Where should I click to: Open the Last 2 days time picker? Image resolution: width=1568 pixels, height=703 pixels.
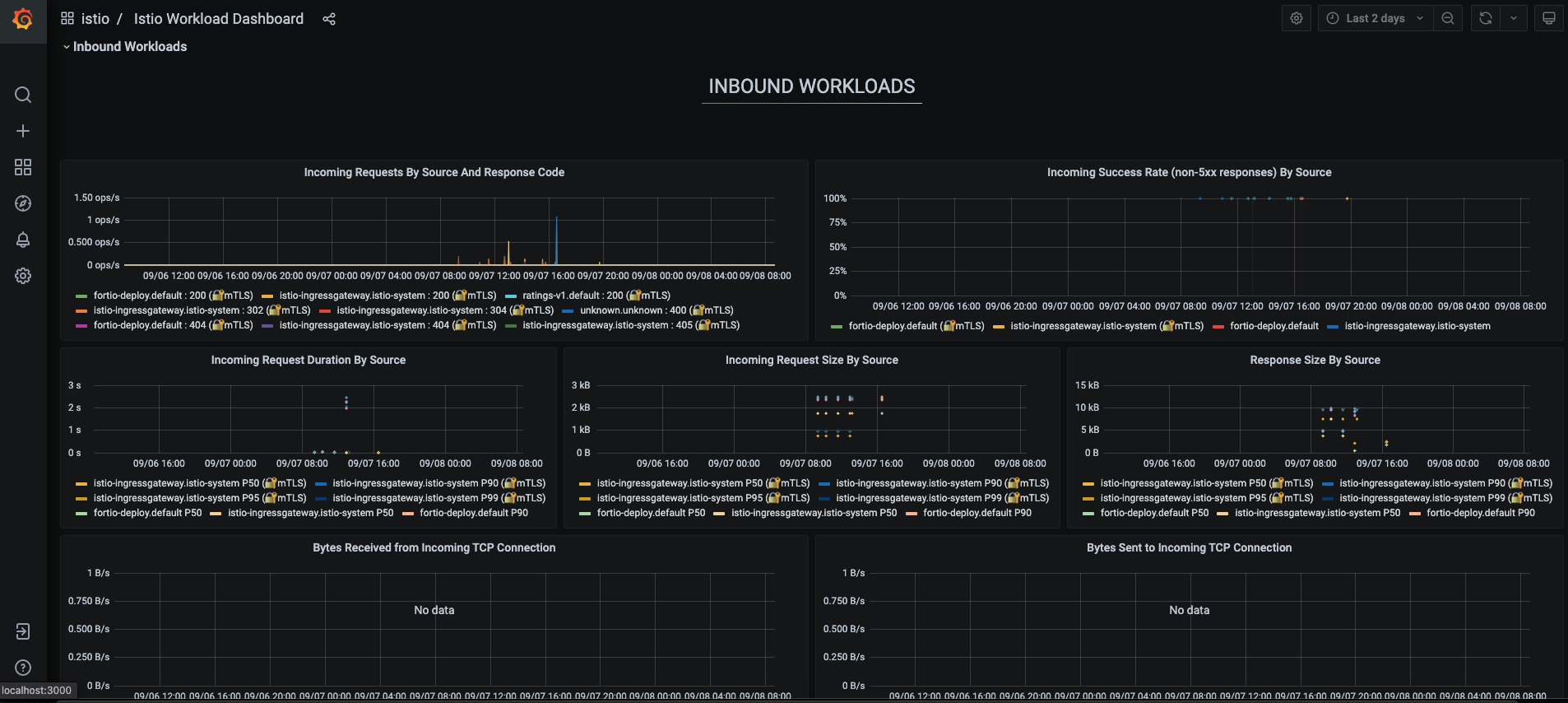tap(1374, 18)
